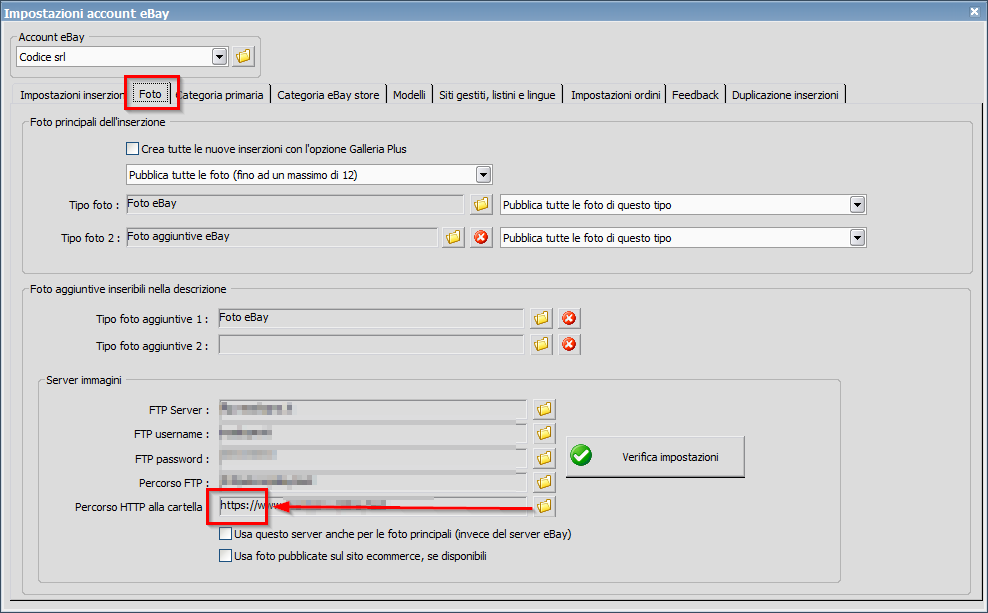Open the Duplicazione inserzioni tab

click(x=785, y=95)
